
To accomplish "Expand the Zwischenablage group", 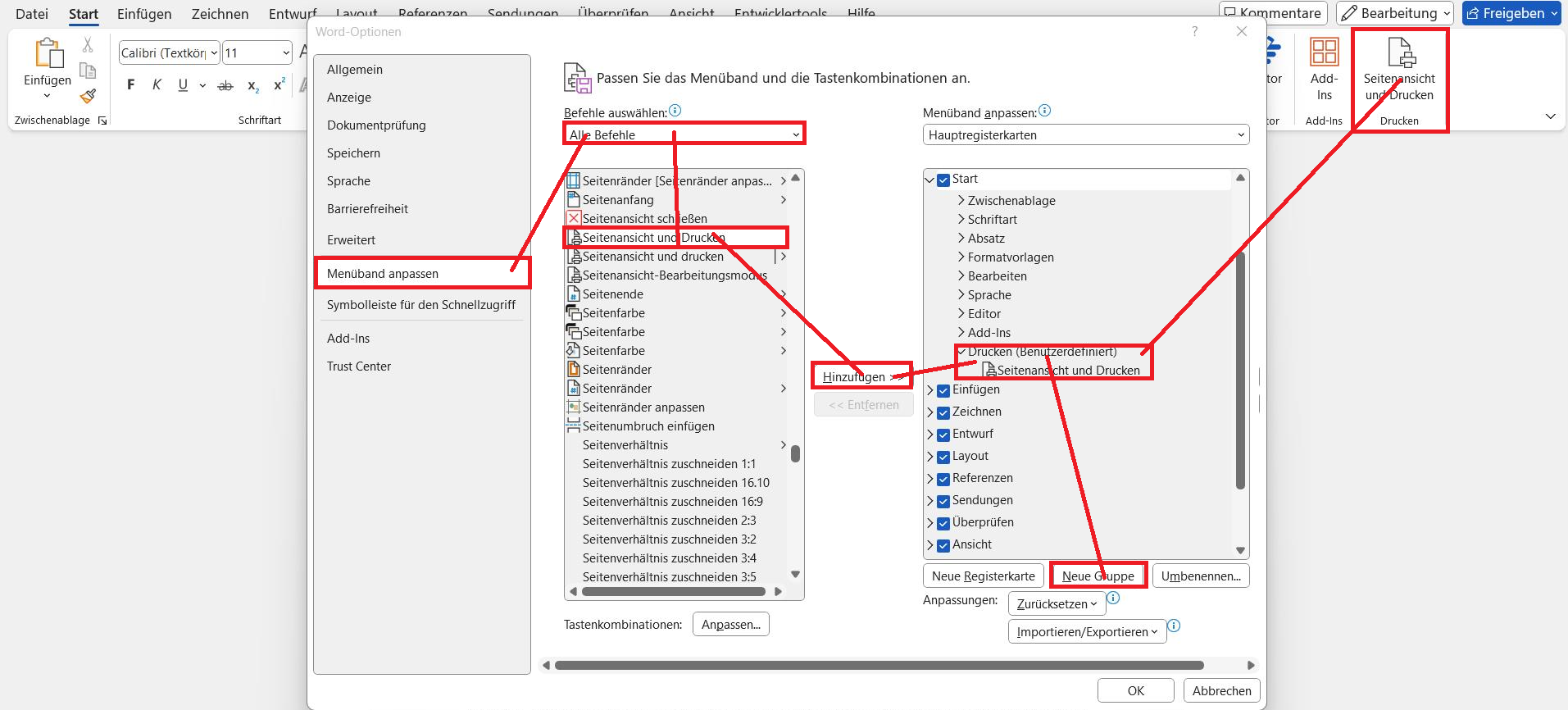I will [961, 200].
